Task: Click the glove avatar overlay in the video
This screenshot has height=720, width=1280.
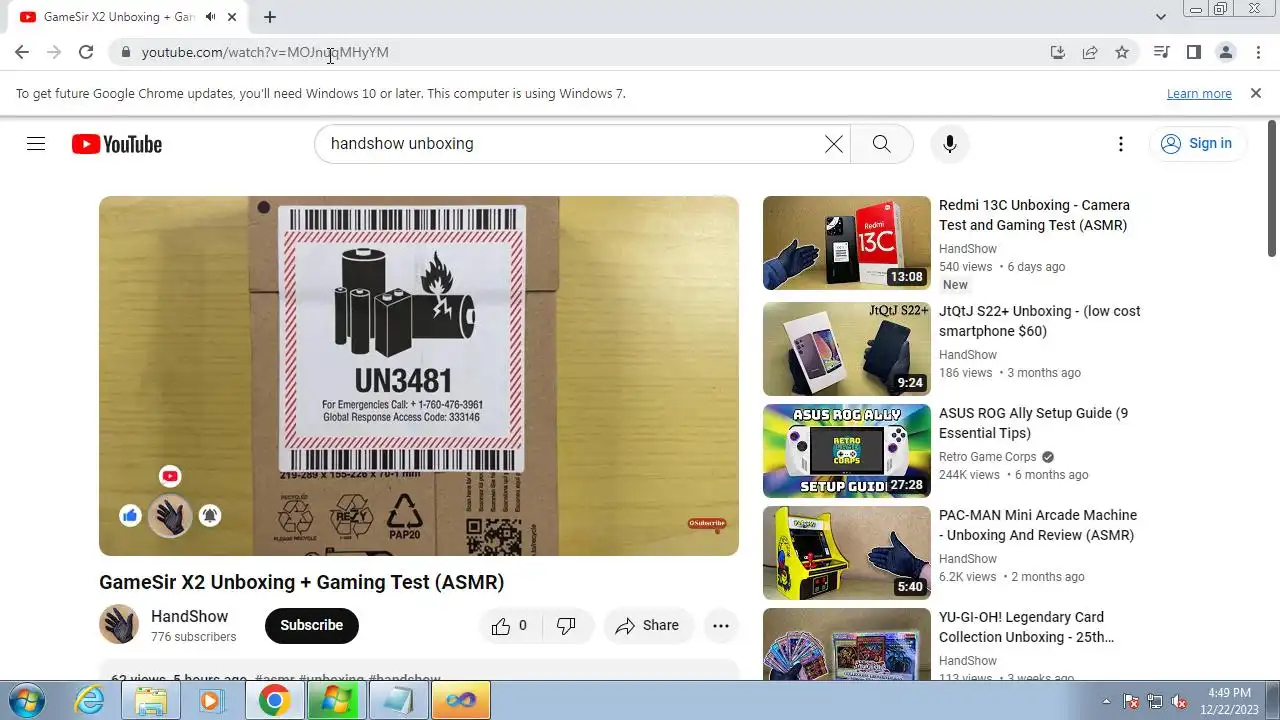Action: click(x=170, y=516)
